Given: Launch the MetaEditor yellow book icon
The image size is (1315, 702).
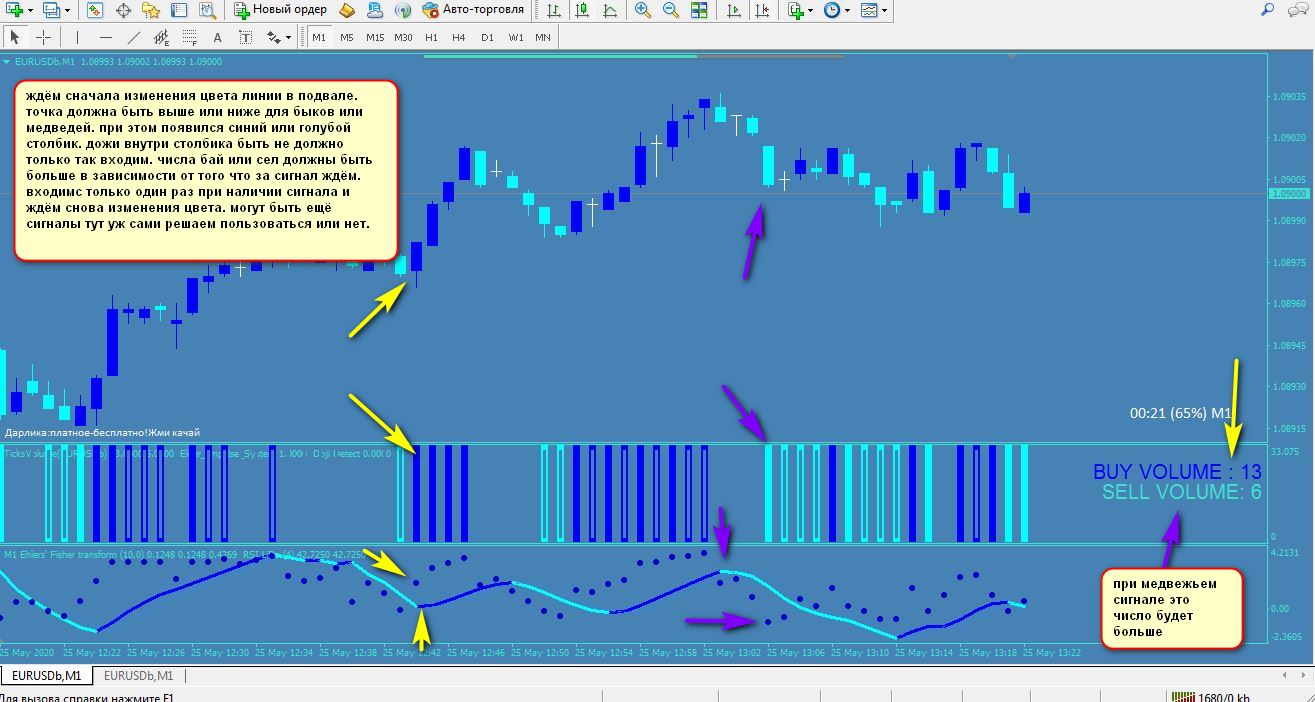Looking at the screenshot, I should [347, 10].
